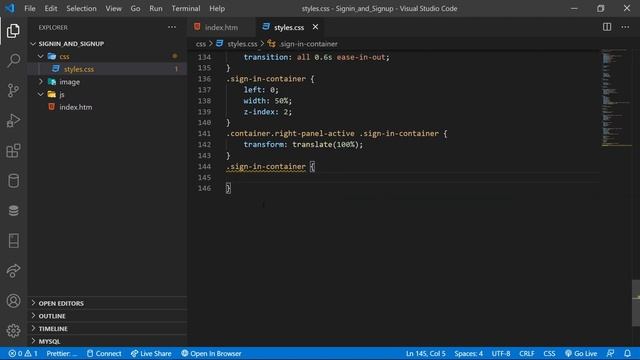Click Connect in the status bar
640x360 pixels.
104,353
